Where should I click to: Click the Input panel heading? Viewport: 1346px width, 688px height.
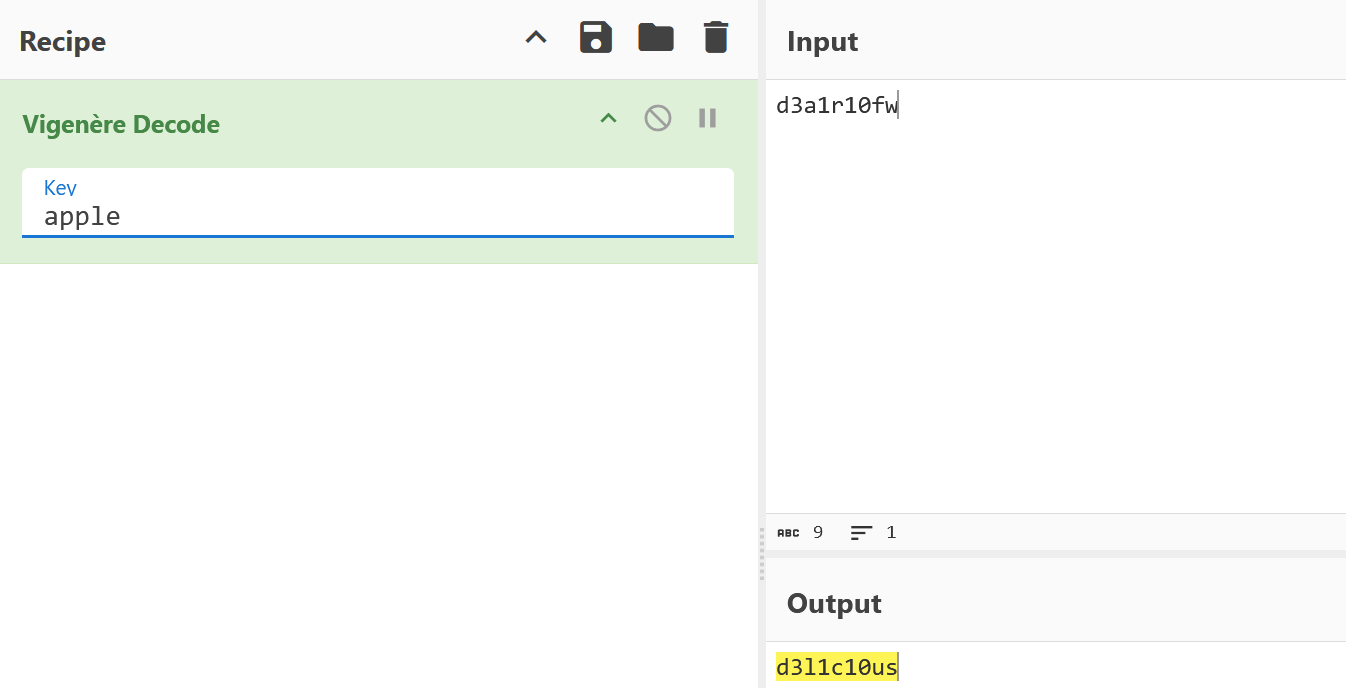click(x=822, y=41)
